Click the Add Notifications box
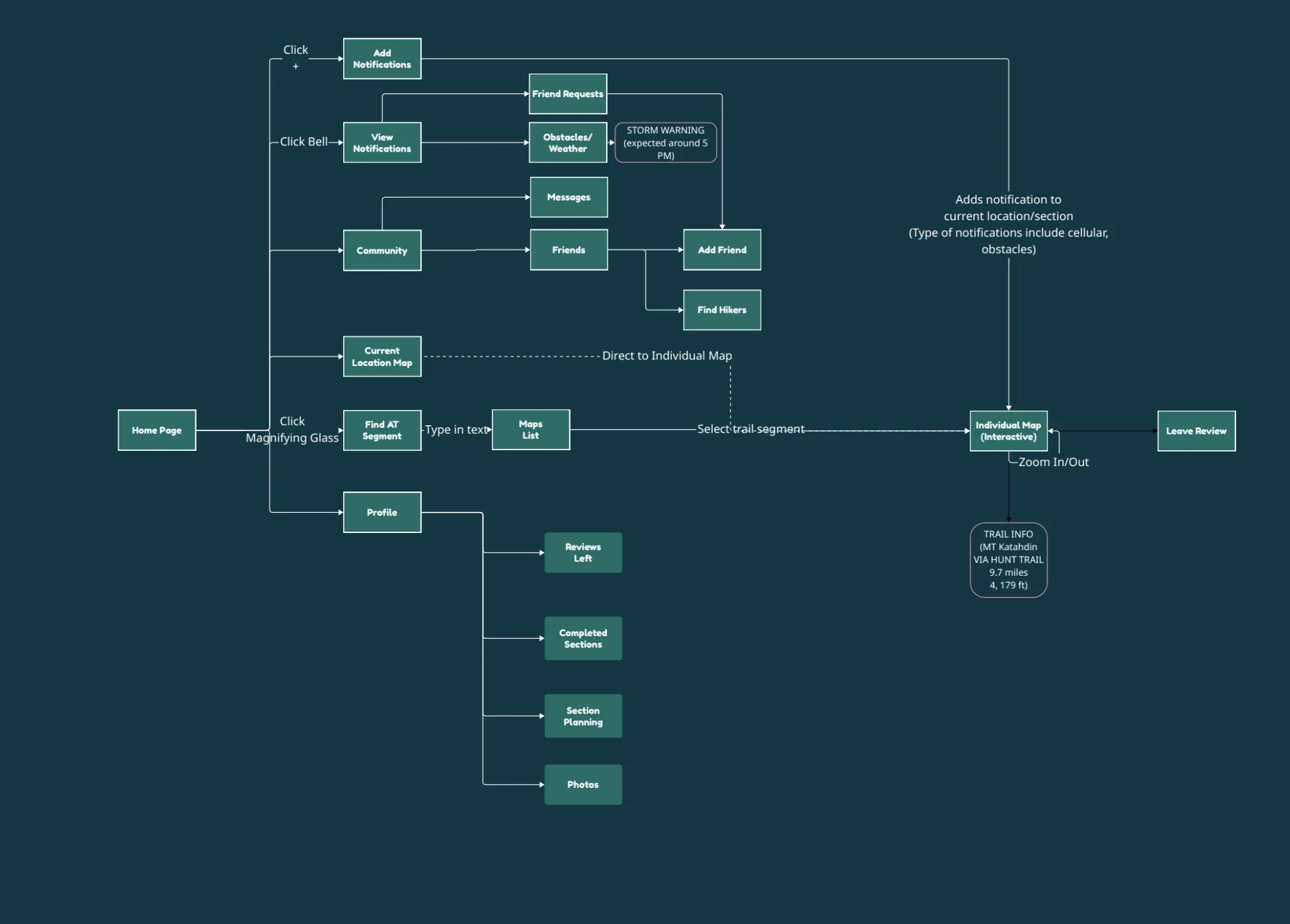The width and height of the screenshot is (1290, 924). [382, 58]
